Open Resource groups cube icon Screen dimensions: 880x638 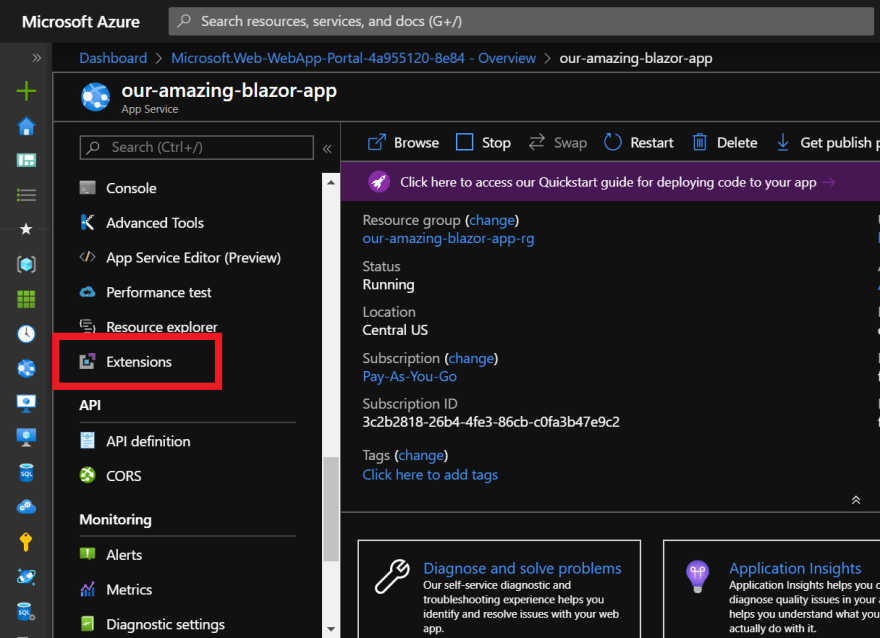[x=26, y=264]
